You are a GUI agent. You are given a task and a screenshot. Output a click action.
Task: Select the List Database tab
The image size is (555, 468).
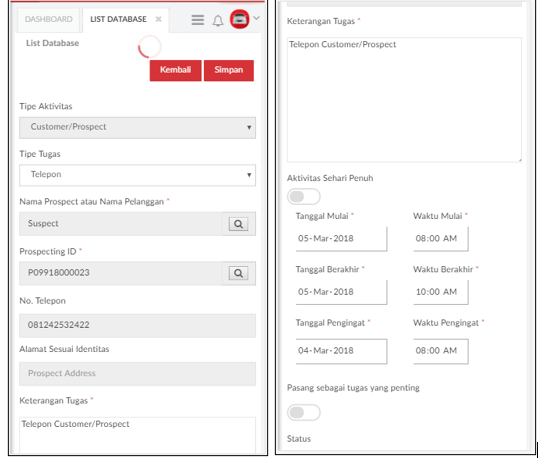pyautogui.click(x=118, y=19)
